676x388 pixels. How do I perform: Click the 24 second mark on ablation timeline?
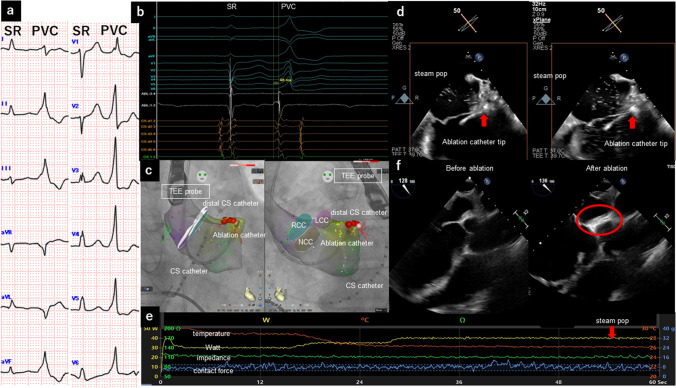[x=359, y=382]
